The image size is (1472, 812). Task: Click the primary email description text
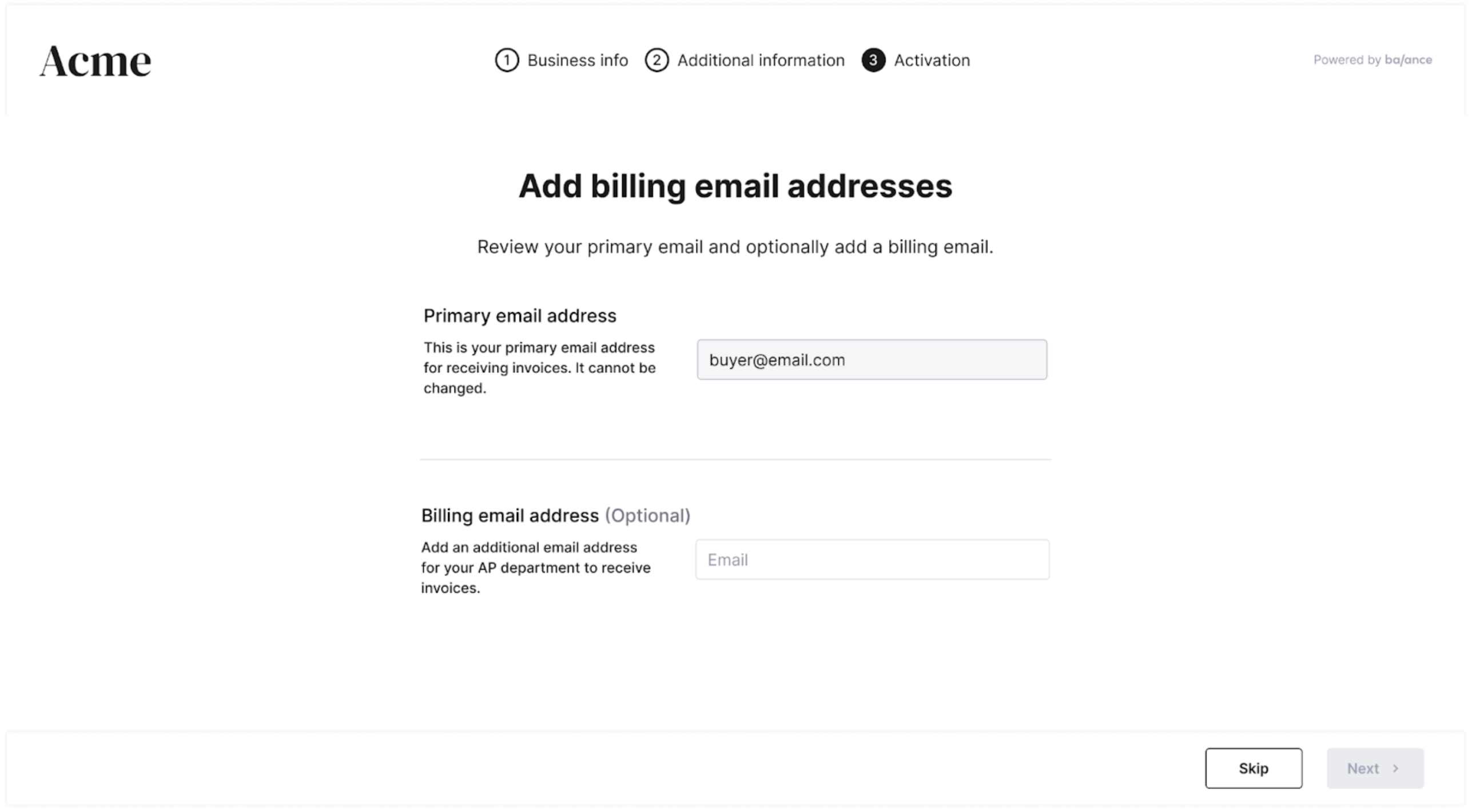pos(539,368)
